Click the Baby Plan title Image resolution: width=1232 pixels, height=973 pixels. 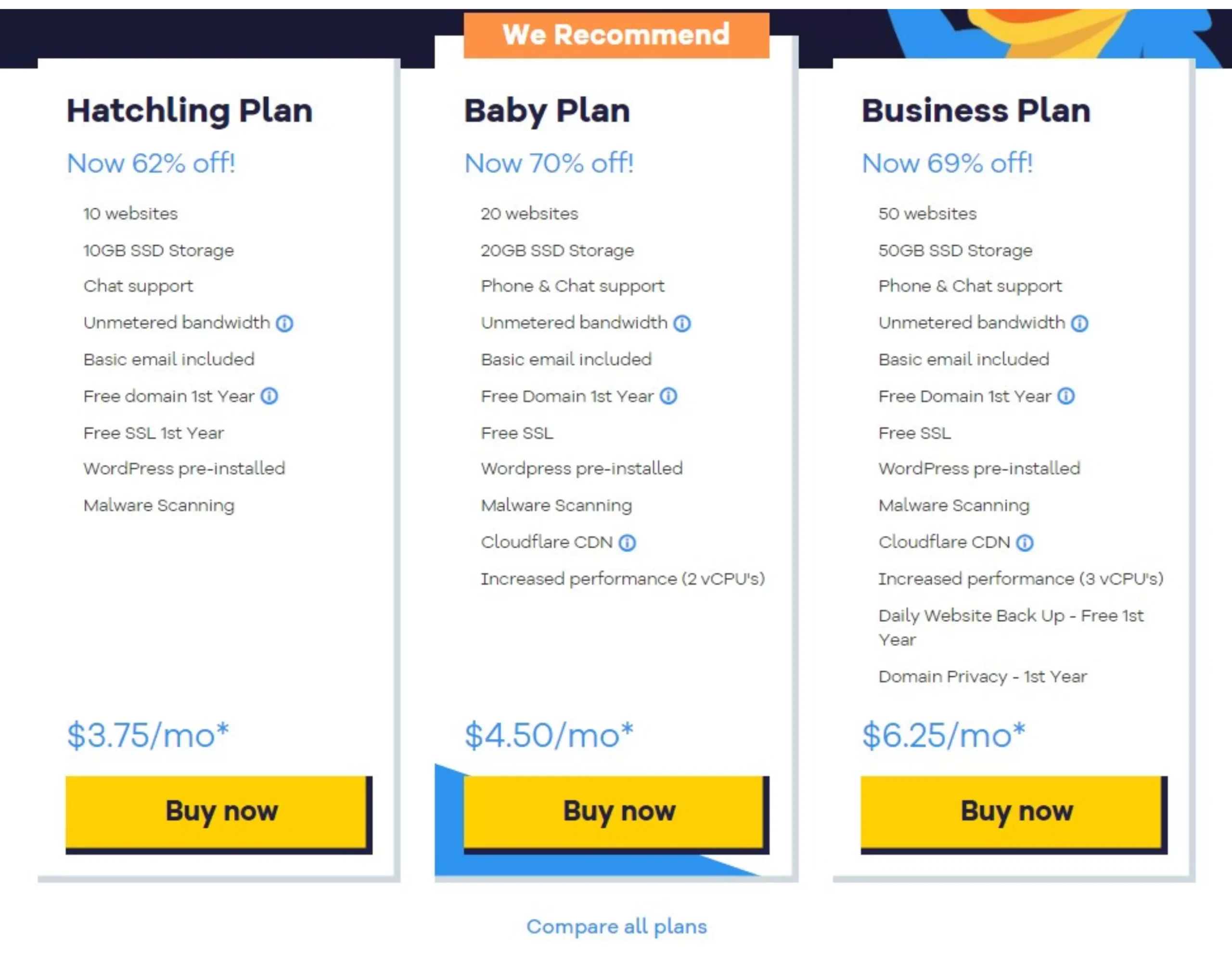(x=547, y=111)
